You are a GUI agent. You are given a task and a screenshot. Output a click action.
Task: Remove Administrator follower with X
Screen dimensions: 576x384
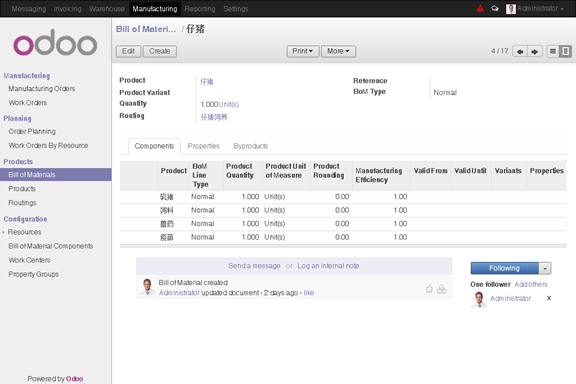[x=549, y=298]
